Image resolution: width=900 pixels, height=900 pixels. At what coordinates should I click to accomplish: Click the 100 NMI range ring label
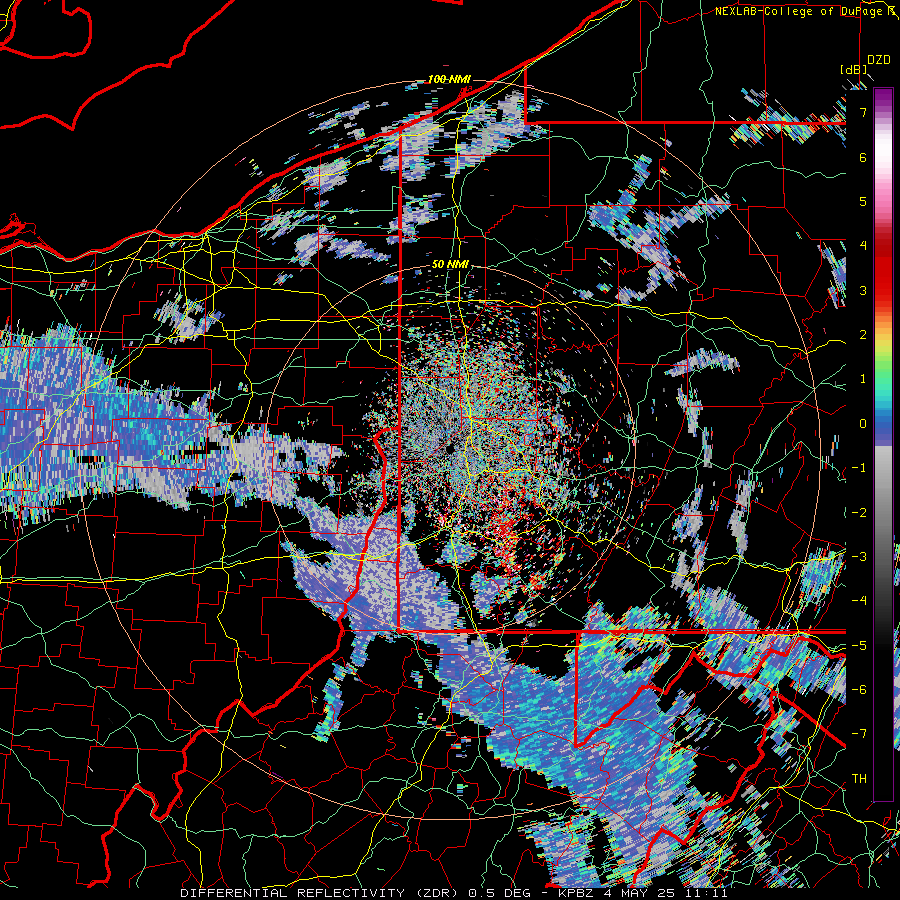[x=449, y=79]
